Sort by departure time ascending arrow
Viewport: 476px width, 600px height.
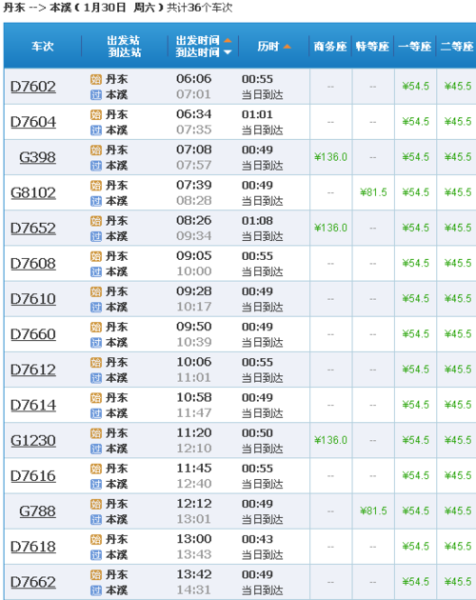coord(228,40)
